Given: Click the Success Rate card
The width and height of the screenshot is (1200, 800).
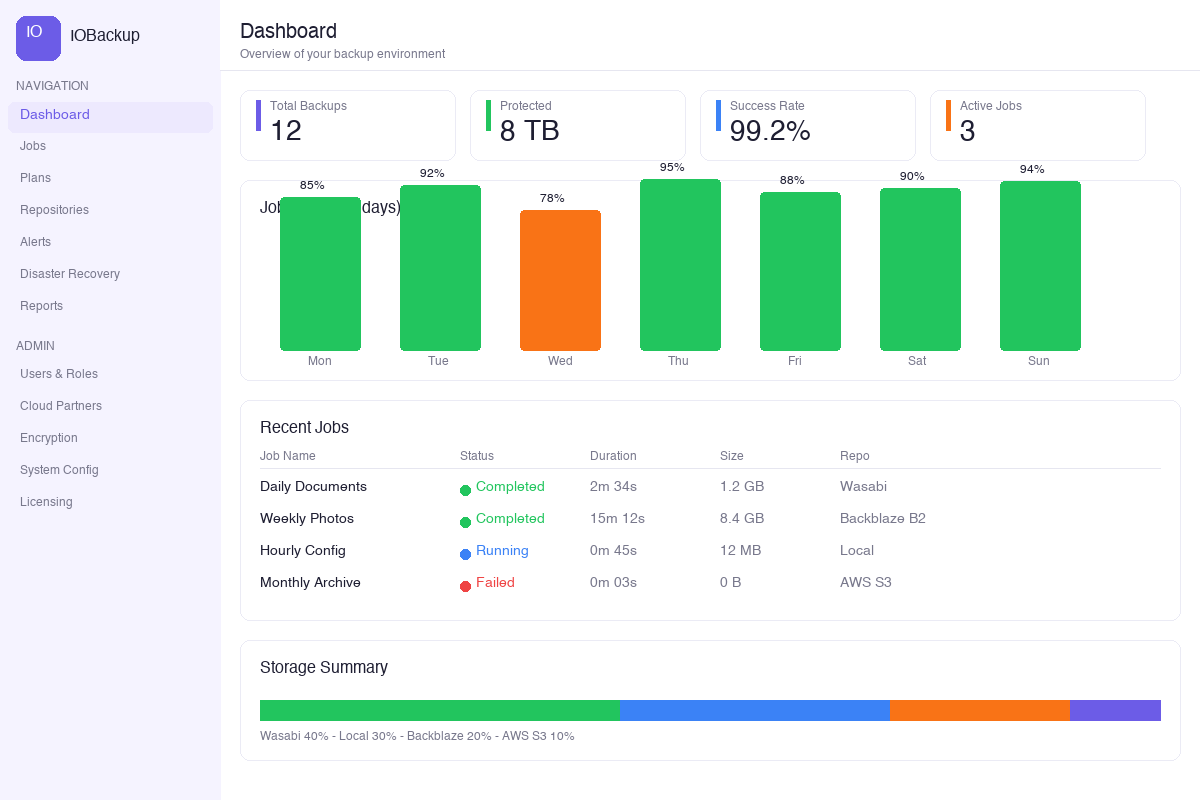Looking at the screenshot, I should [x=808, y=125].
